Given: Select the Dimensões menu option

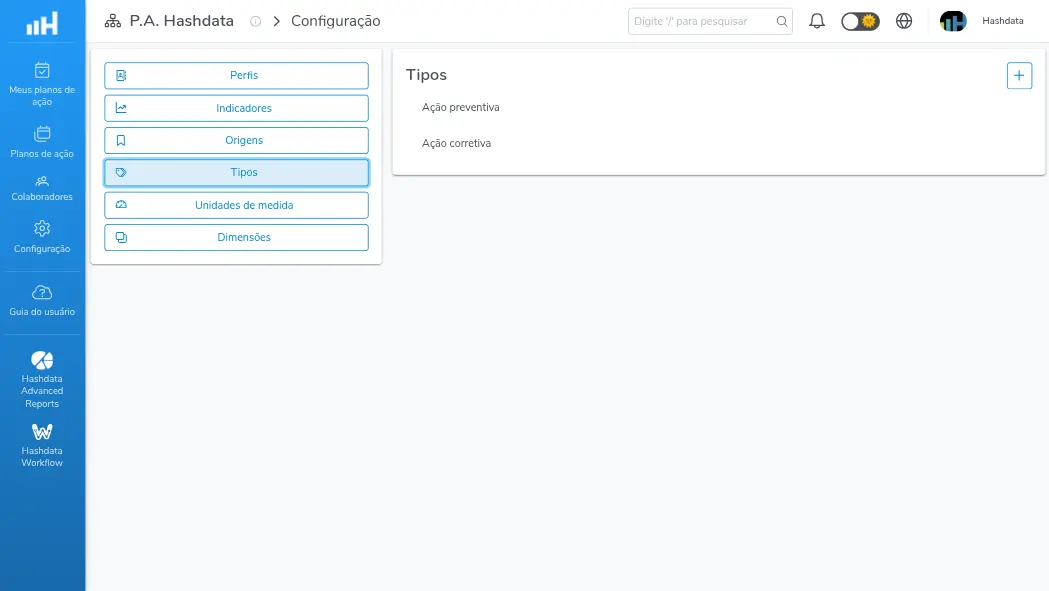Looking at the screenshot, I should click(x=236, y=238).
